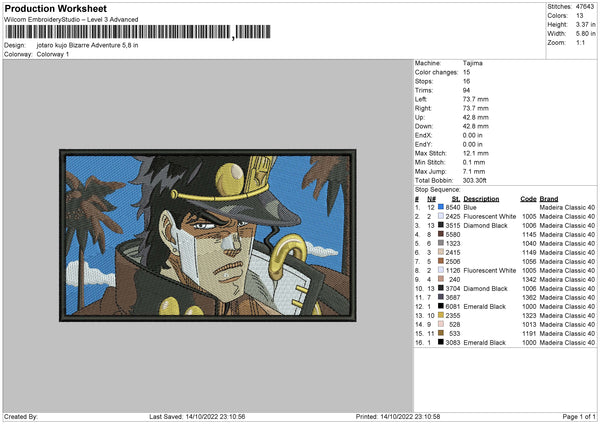Click the 'Production Worksheet' title
This screenshot has height=424, width=600.
[x=56, y=8]
